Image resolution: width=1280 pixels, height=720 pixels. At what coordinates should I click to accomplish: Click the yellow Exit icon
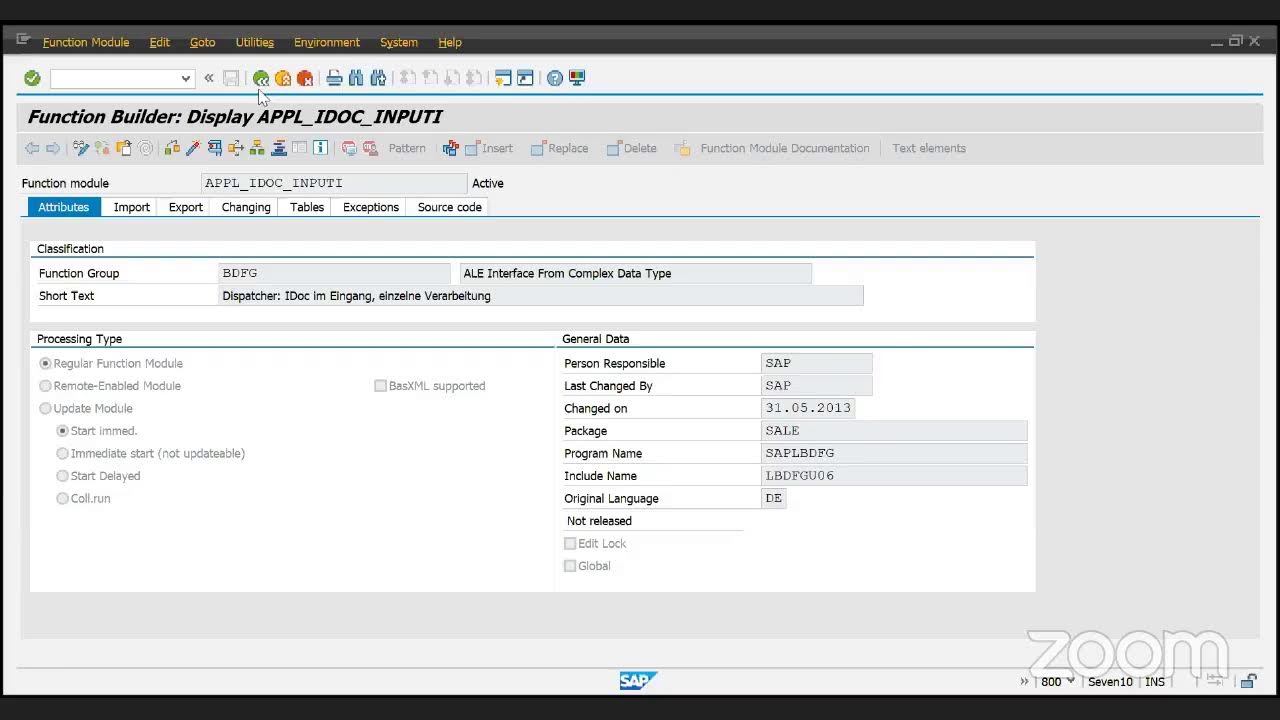pos(283,78)
